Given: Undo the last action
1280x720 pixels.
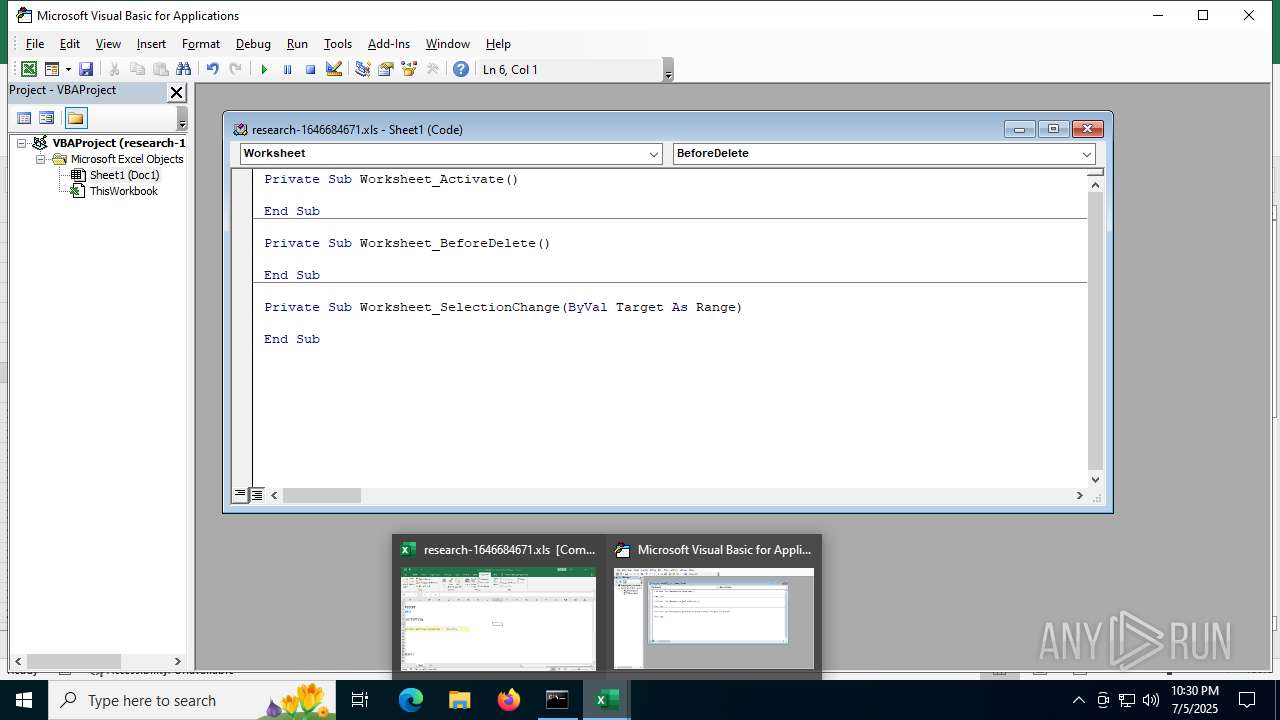Looking at the screenshot, I should [x=212, y=69].
